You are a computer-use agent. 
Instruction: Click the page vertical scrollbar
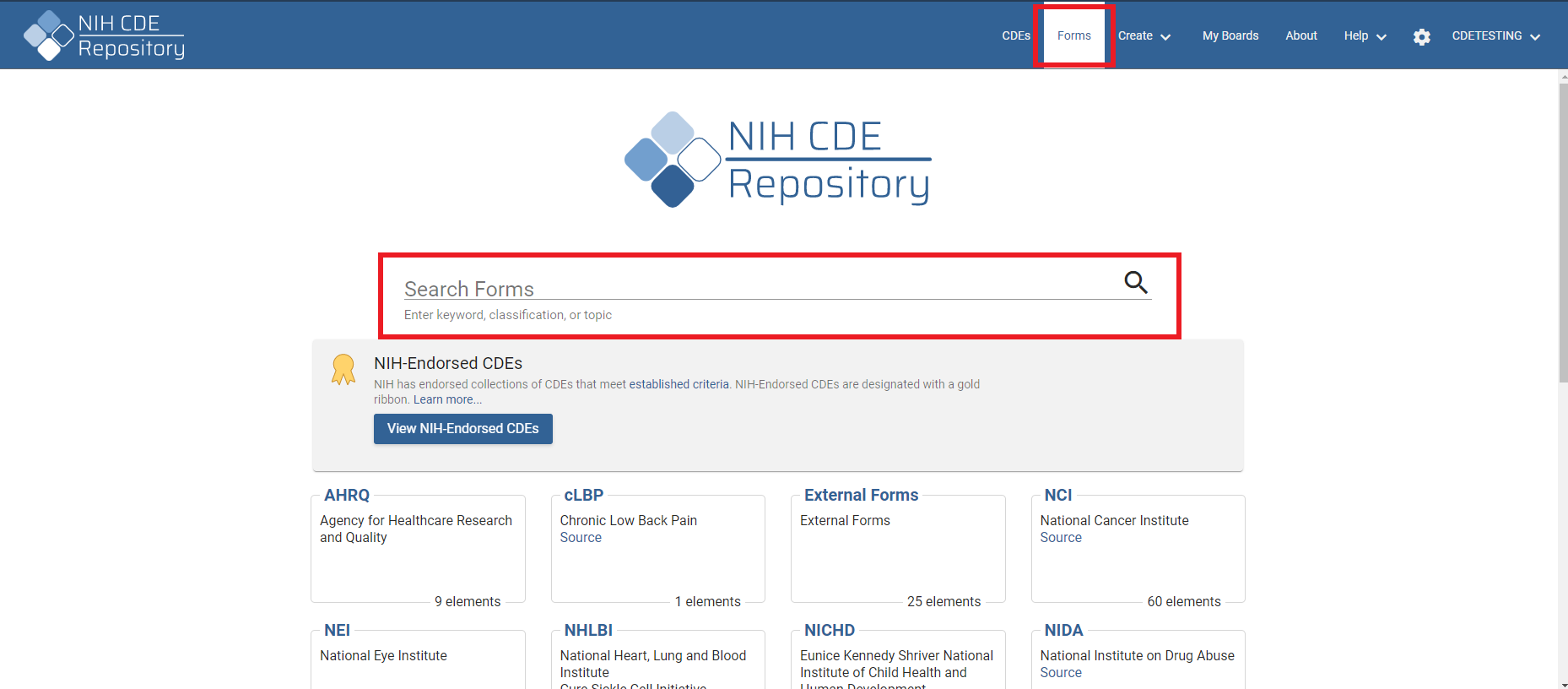[1562, 253]
